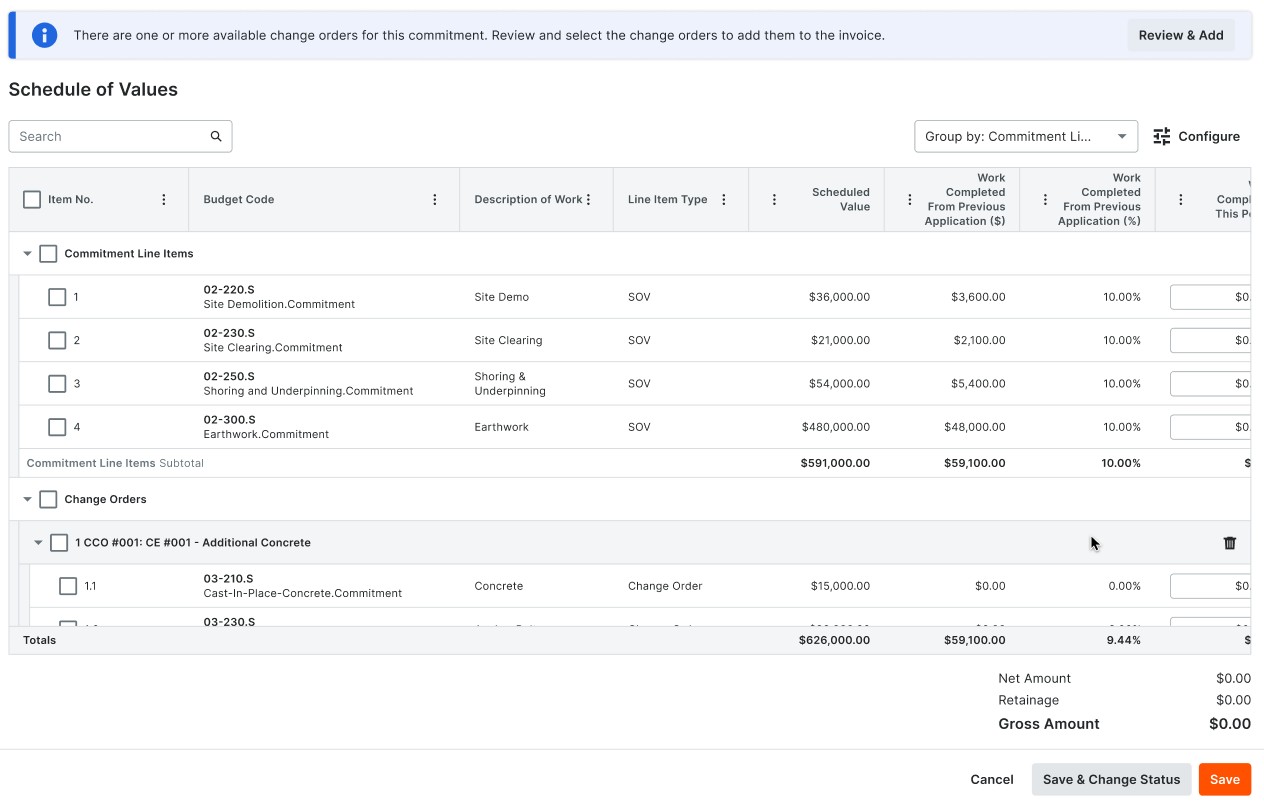Image resolution: width=1264 pixels, height=804 pixels.
Task: Toggle the select-all Item No. header checkbox
Action: (x=32, y=200)
